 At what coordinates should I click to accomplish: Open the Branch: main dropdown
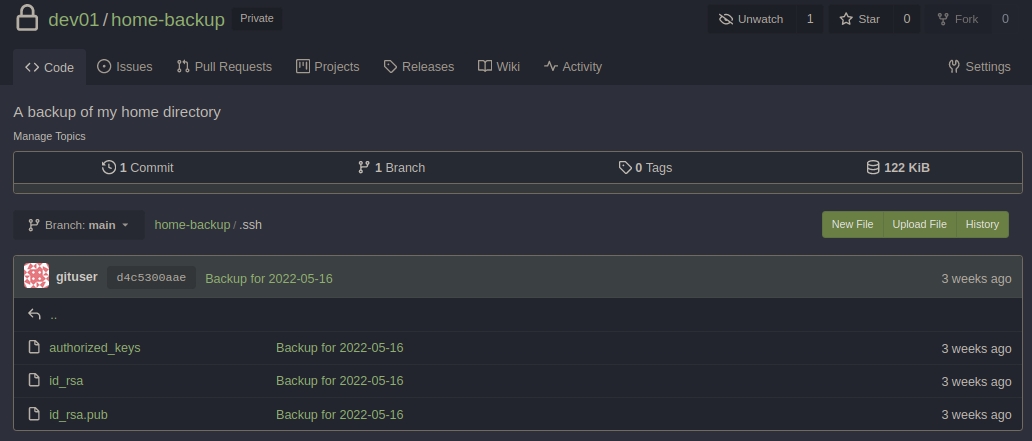(79, 225)
